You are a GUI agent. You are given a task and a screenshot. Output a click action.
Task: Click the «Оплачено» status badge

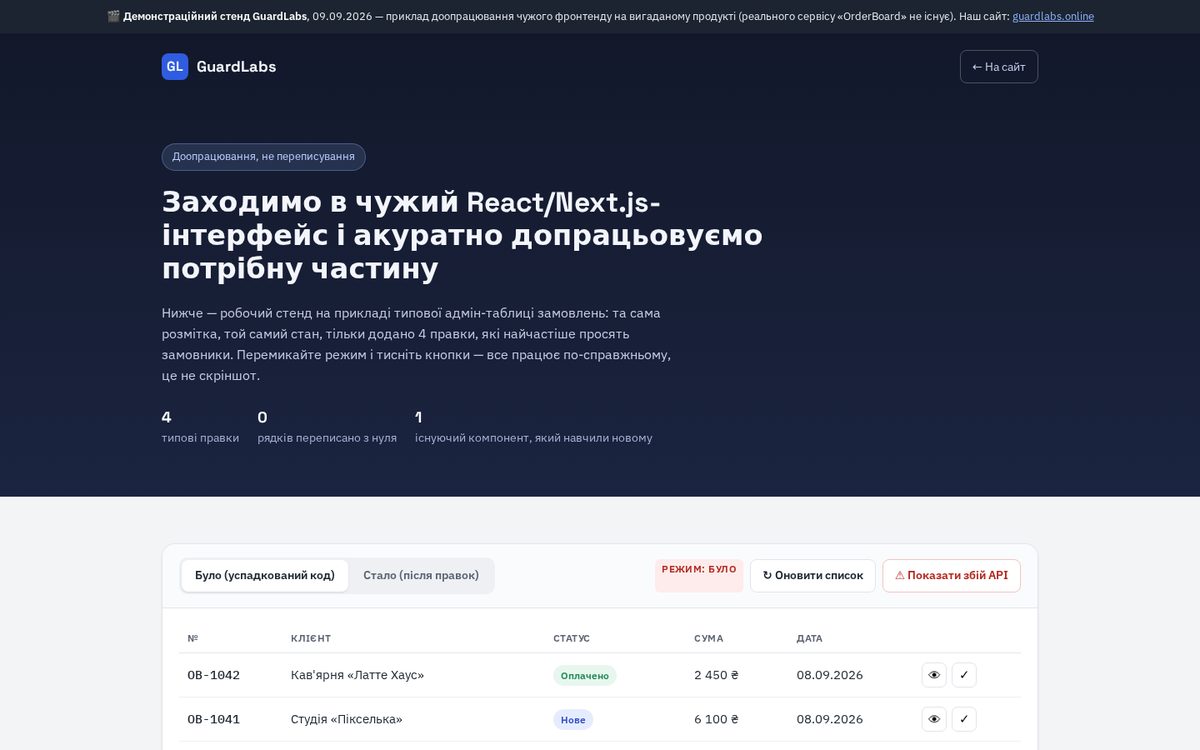(x=585, y=676)
